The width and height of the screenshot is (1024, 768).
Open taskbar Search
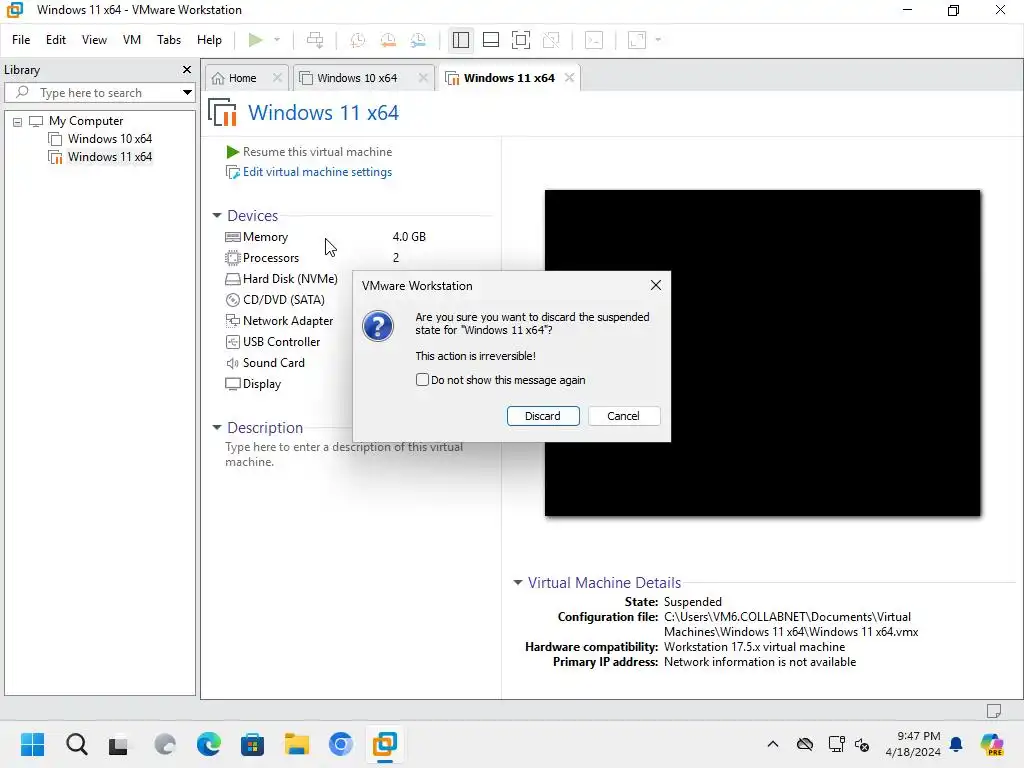point(76,744)
